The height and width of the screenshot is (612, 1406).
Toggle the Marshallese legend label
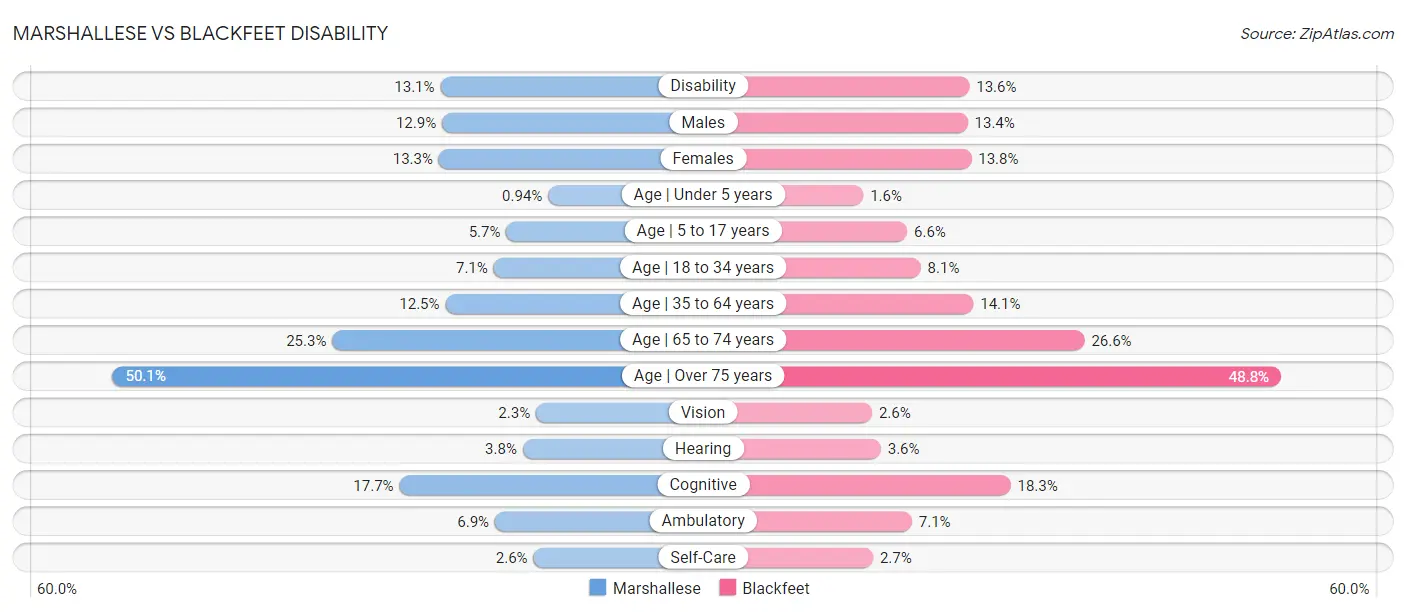point(656,588)
